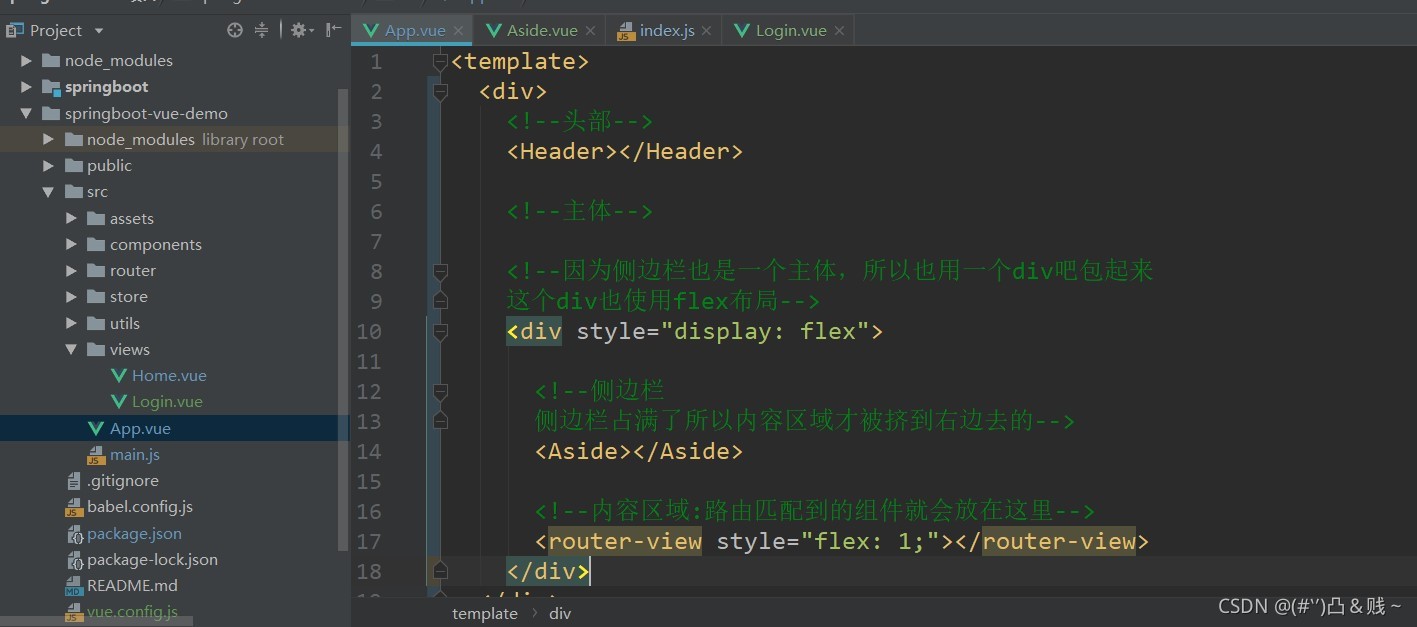Expand the utils folder
This screenshot has width=1417, height=627.
(71, 323)
